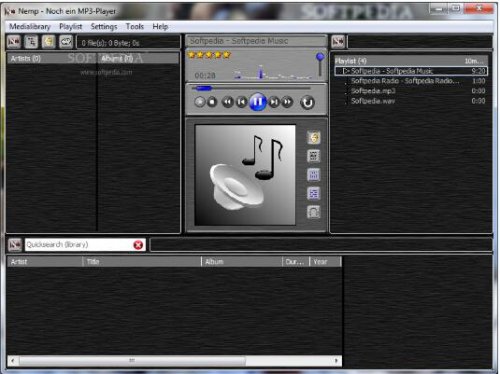Image resolution: width=500 pixels, height=374 pixels.
Task: Open the Tools menu
Action: click(135, 27)
